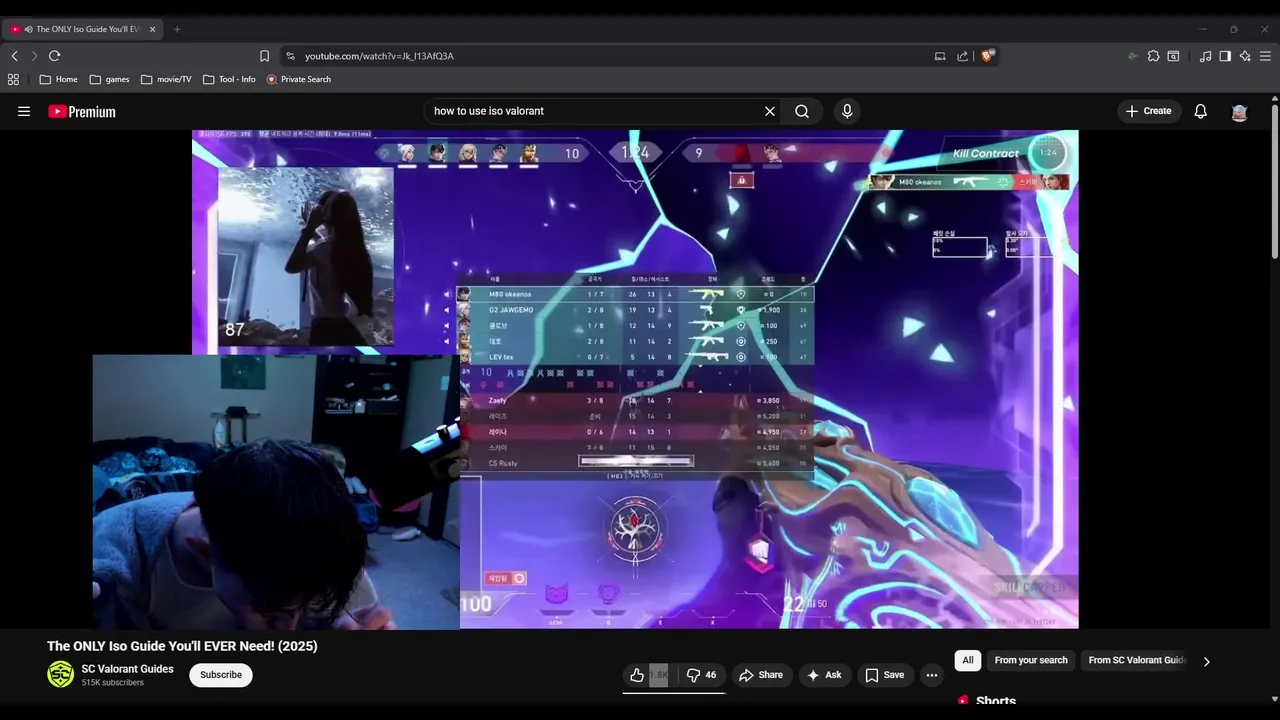The height and width of the screenshot is (720, 1280).
Task: Select the From your search chip
Action: (x=1031, y=660)
